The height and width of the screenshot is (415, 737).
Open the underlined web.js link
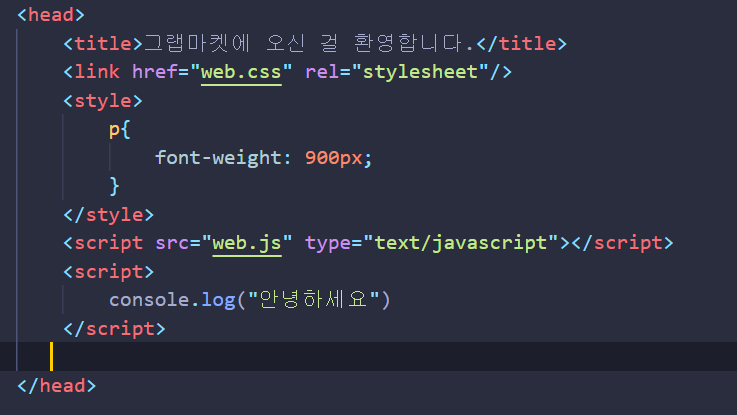pyautogui.click(x=247, y=243)
